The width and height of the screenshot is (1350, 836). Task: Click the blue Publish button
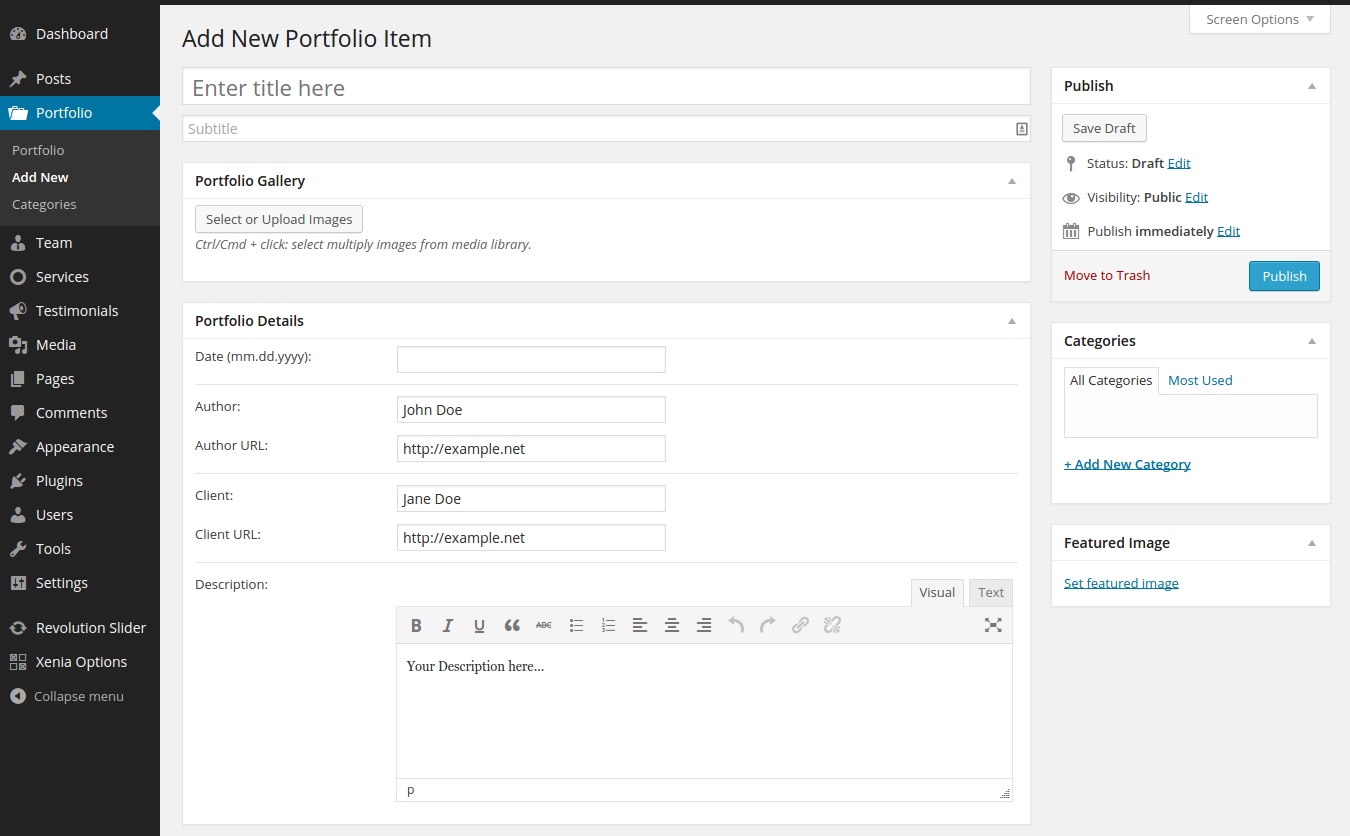pos(1284,276)
